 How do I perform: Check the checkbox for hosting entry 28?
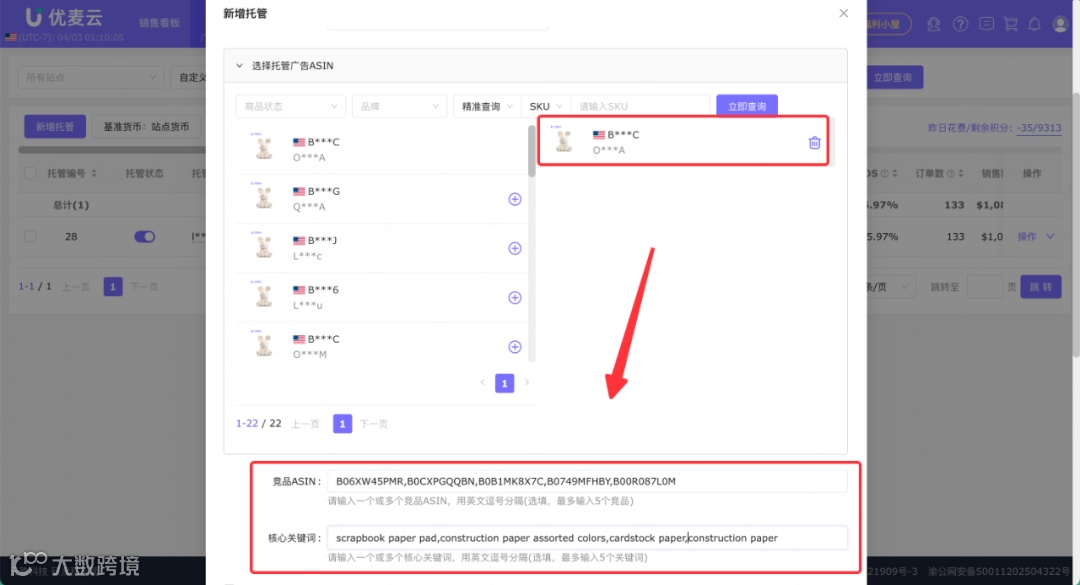click(x=30, y=237)
